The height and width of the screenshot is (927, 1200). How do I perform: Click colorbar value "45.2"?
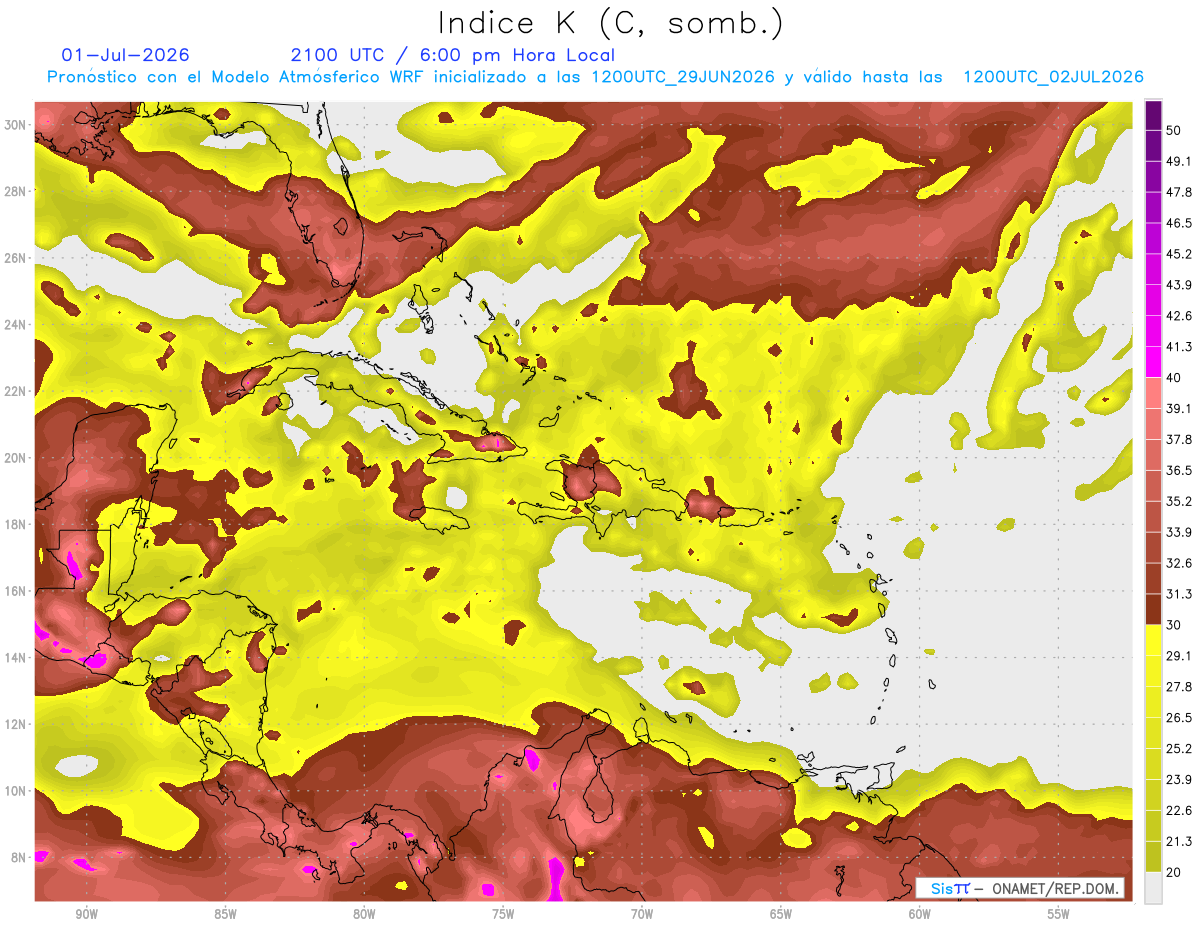coord(1179,254)
